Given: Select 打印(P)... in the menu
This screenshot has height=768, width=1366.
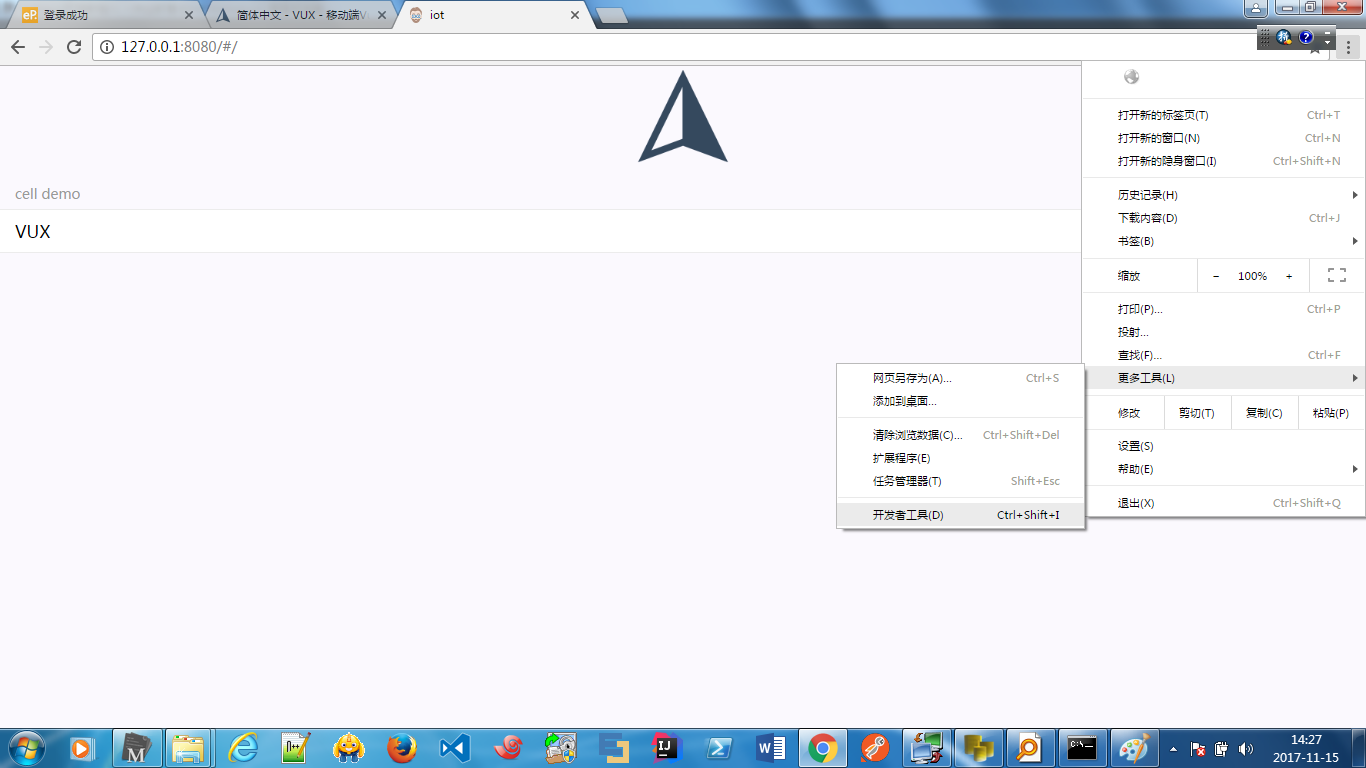Looking at the screenshot, I should click(1223, 309).
